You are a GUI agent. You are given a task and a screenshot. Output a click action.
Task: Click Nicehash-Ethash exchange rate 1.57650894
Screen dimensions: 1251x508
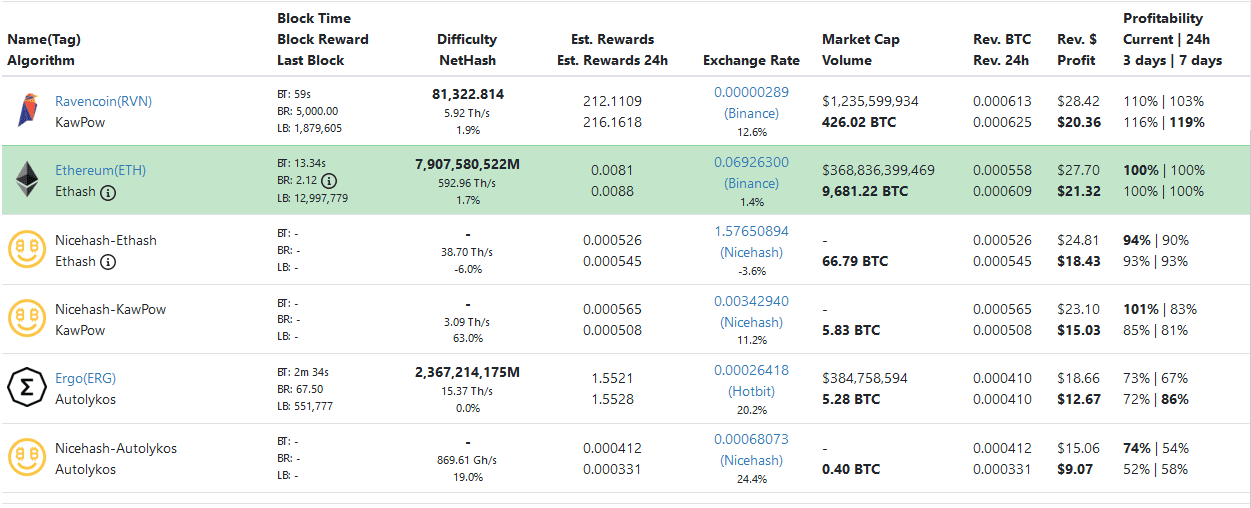(751, 231)
